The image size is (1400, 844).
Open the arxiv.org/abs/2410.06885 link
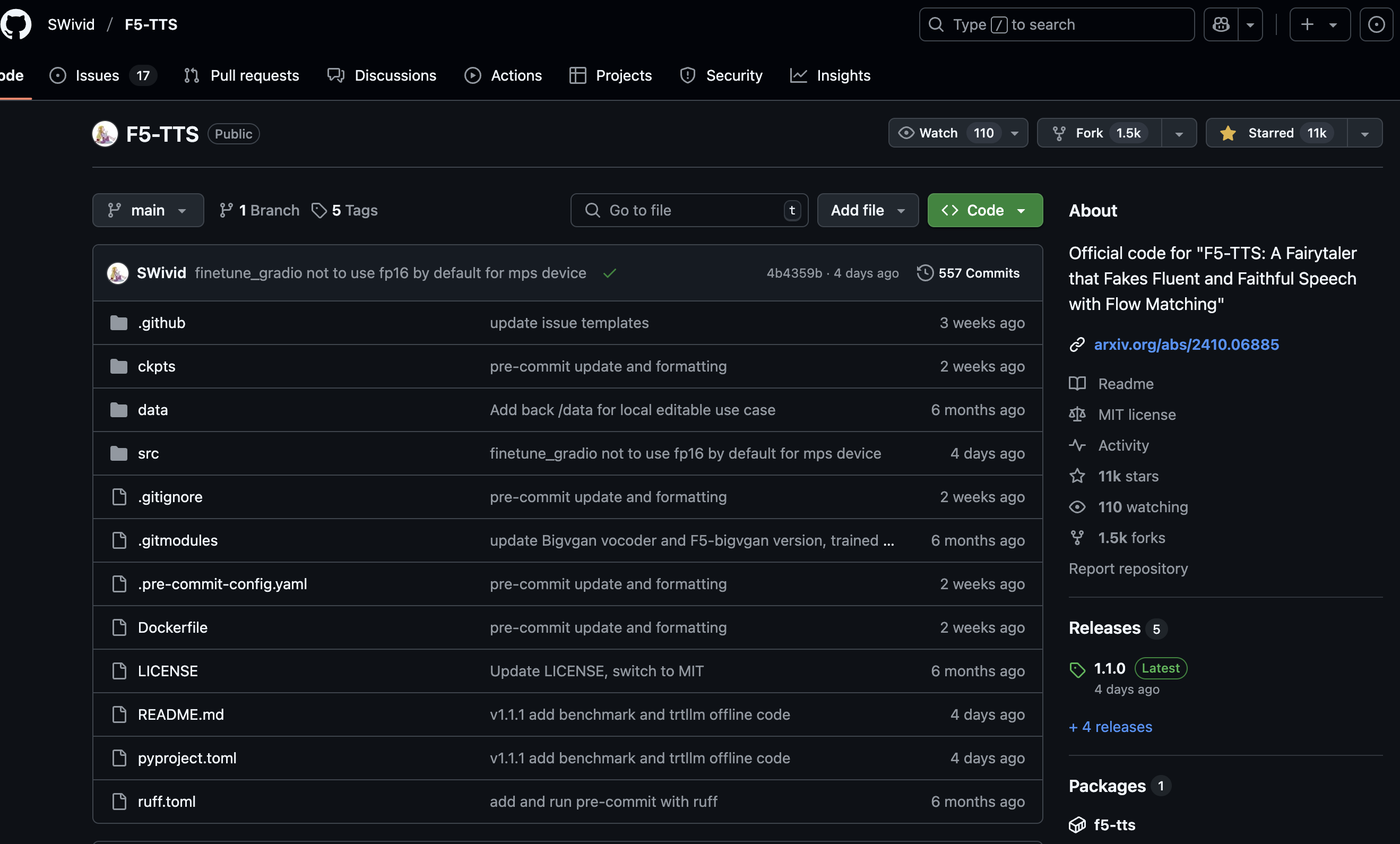[x=1186, y=345]
